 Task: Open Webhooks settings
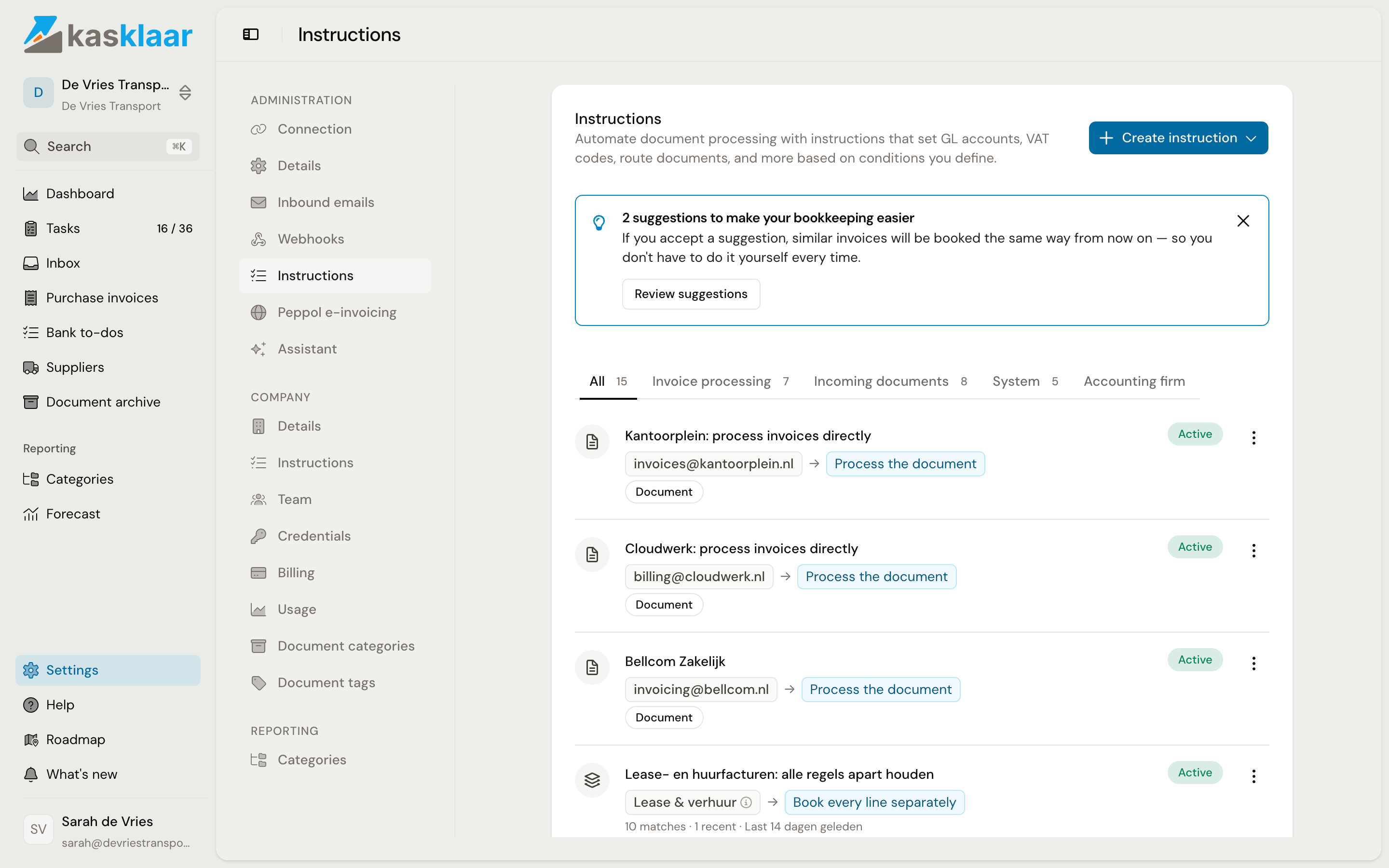tap(335, 239)
